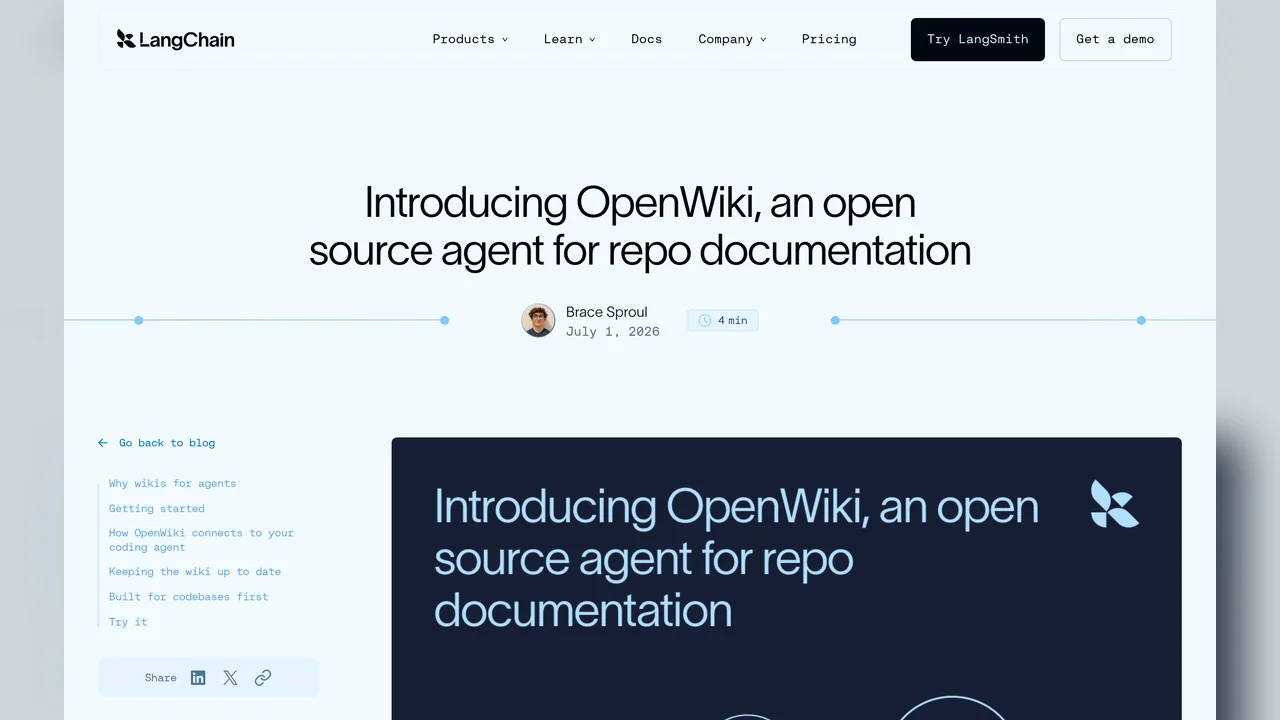Click the LangChain logo in the header
Viewport: 1280px width, 720px height.
pyautogui.click(x=175, y=39)
